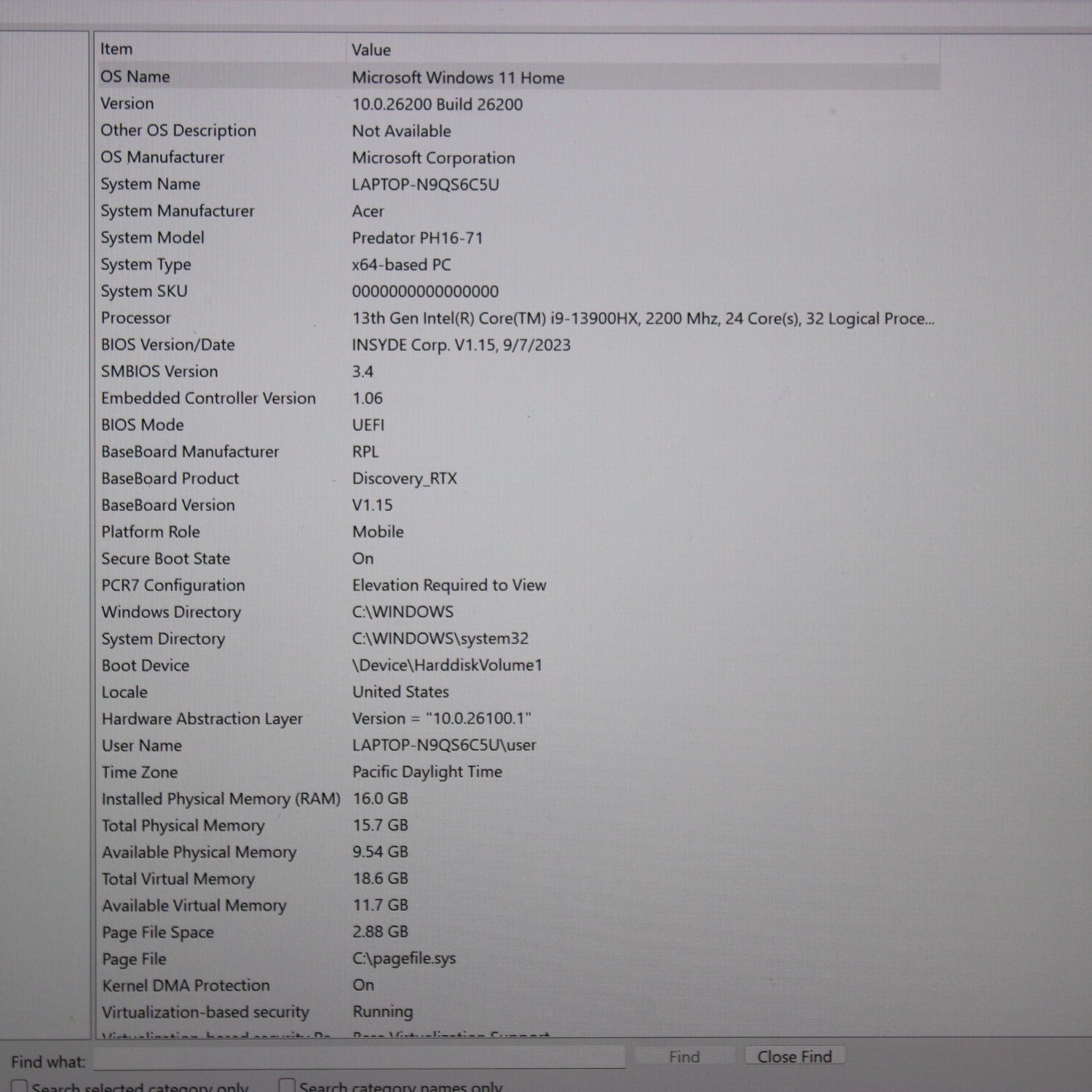The height and width of the screenshot is (1092, 1092).
Task: Highlight the System Name row
Action: 150,184
